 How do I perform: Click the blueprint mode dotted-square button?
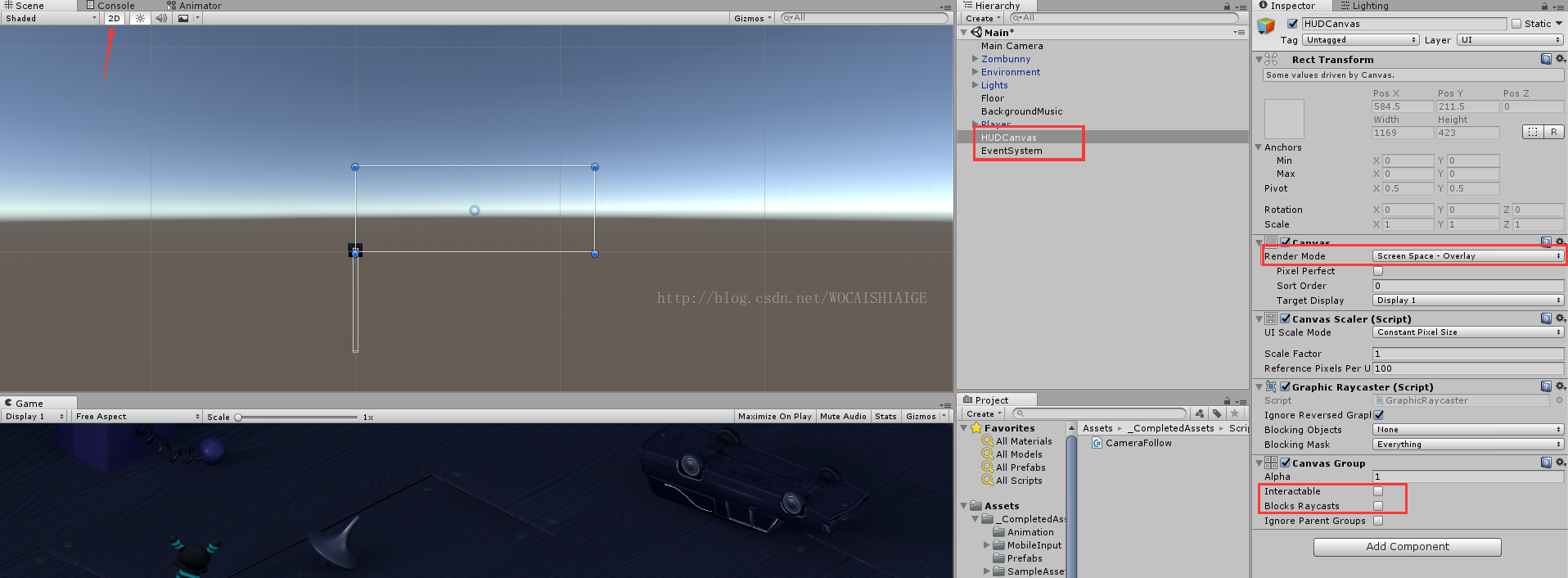1533,132
